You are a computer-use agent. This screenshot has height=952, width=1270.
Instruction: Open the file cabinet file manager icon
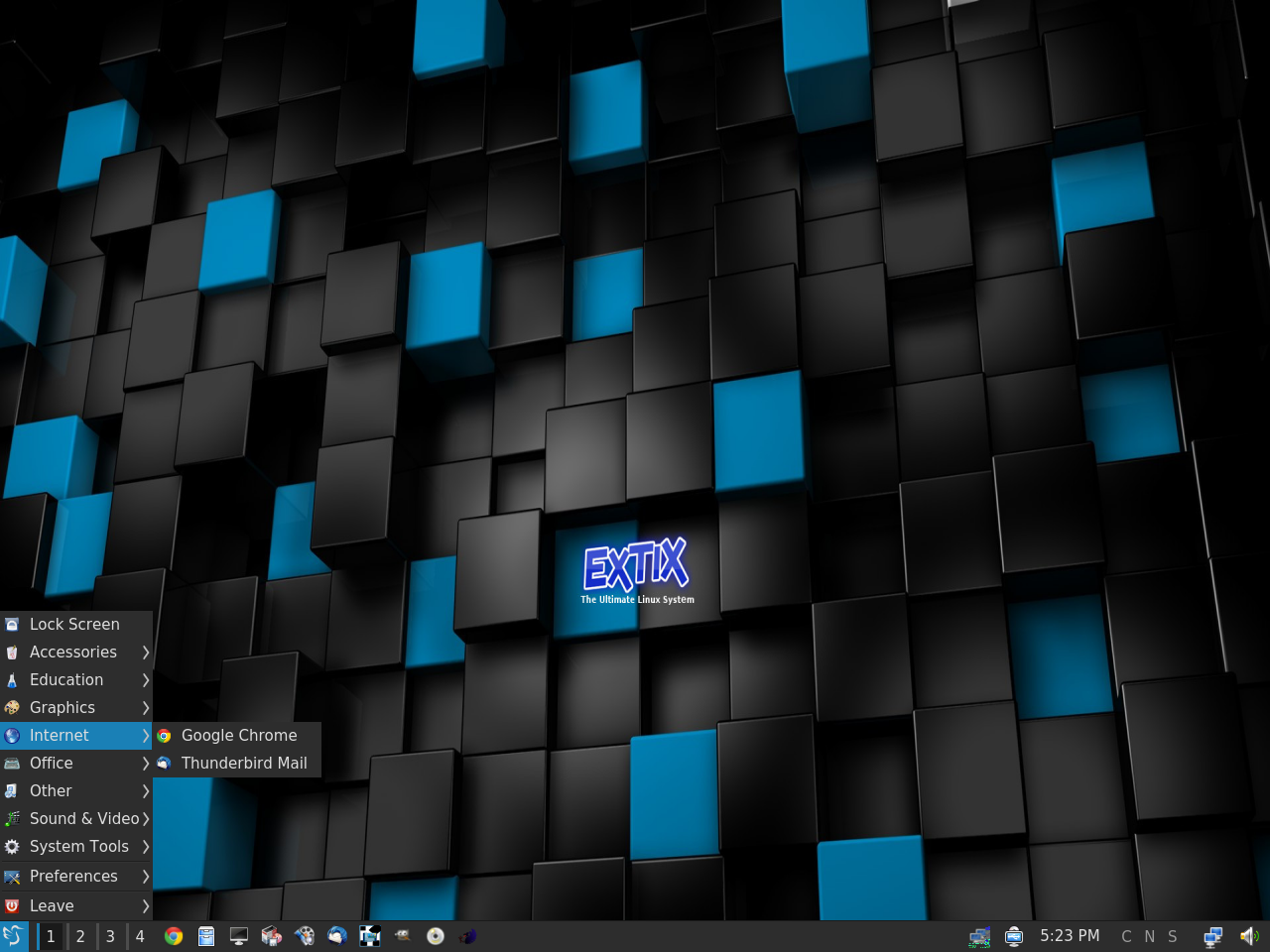click(206, 936)
